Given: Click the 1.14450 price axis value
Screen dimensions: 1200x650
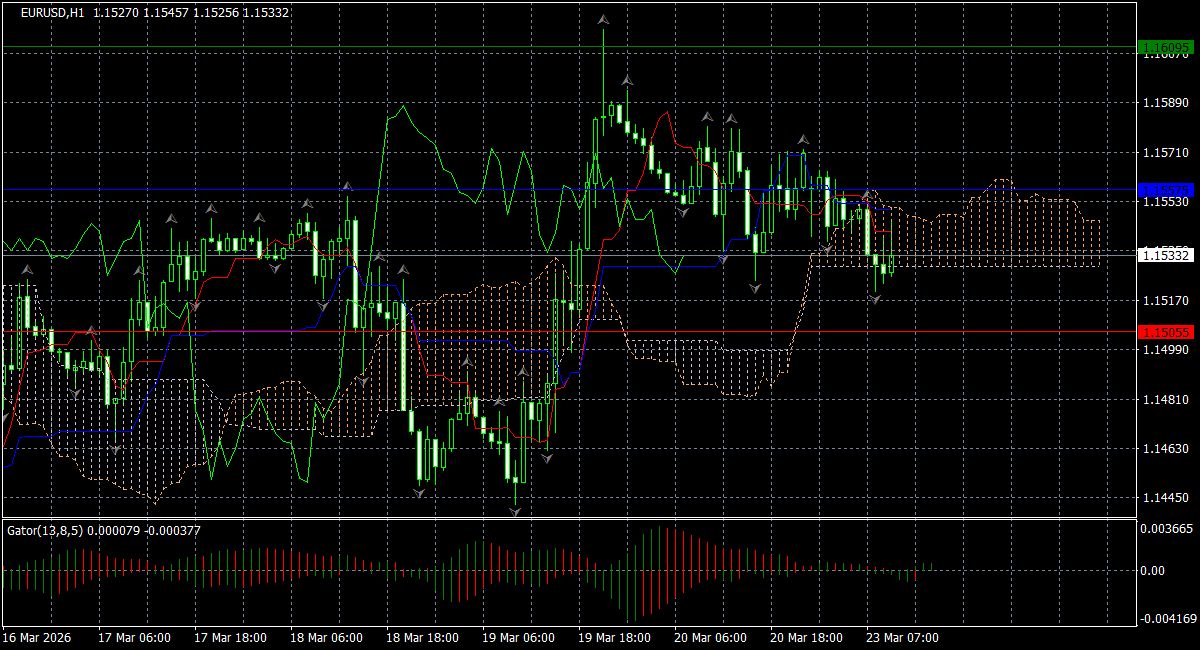Looking at the screenshot, I should [x=1165, y=498].
